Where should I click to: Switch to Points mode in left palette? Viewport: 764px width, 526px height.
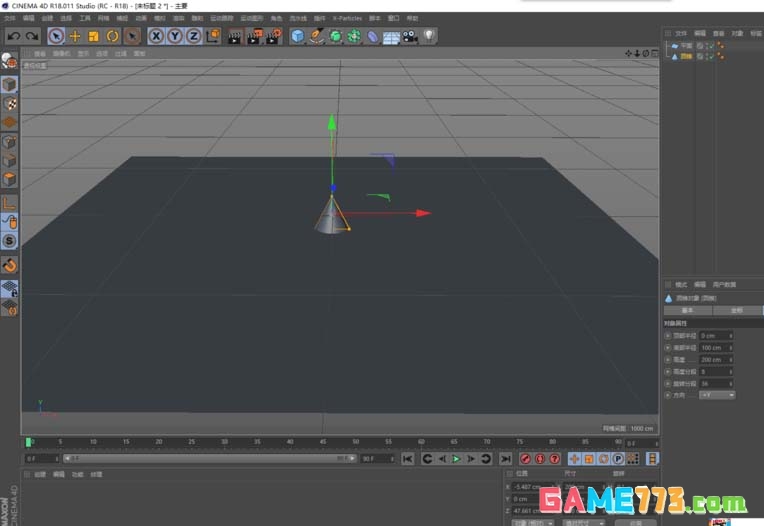(9, 142)
